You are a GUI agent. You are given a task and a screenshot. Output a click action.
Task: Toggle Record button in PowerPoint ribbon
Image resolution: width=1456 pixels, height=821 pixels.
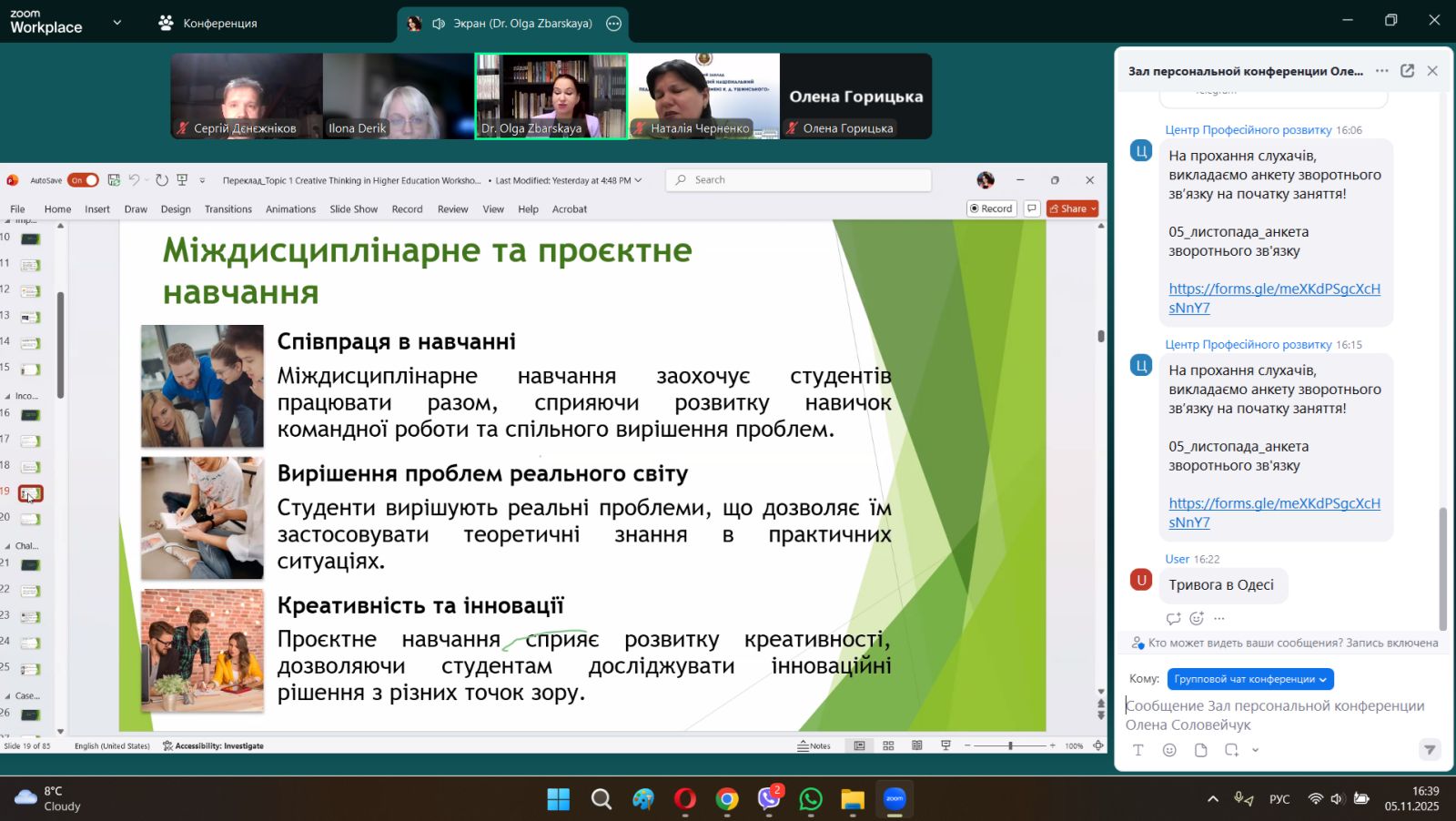tap(991, 208)
